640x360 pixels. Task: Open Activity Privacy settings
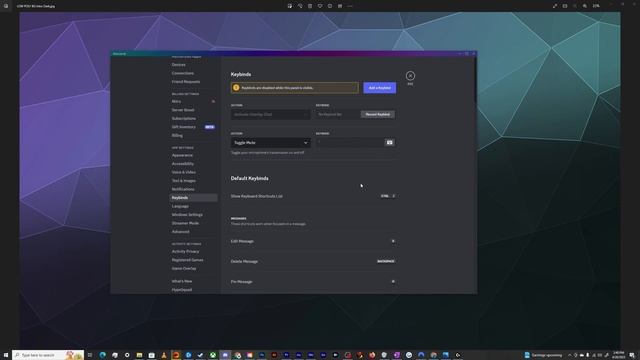click(x=185, y=251)
